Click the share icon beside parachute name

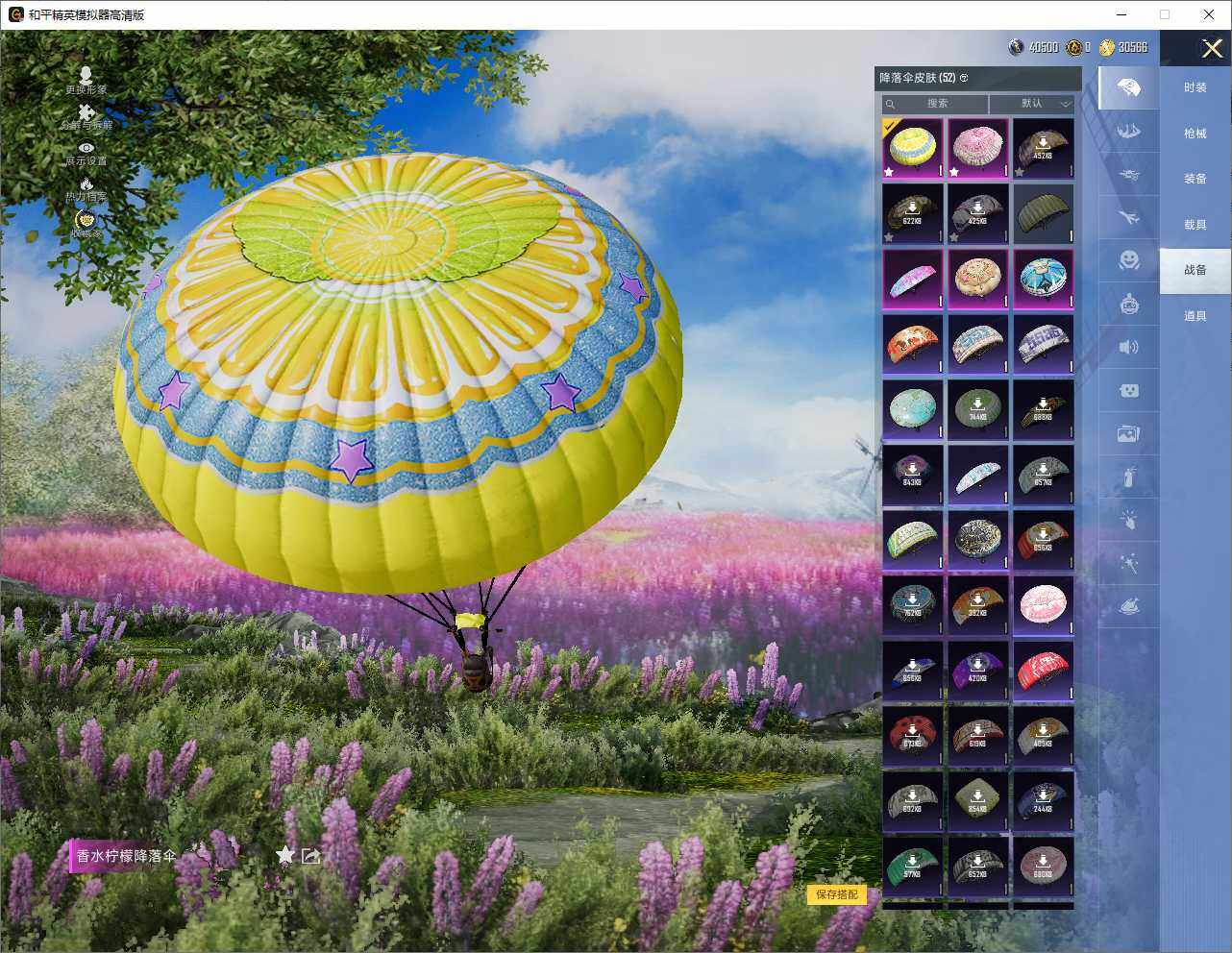point(310,855)
